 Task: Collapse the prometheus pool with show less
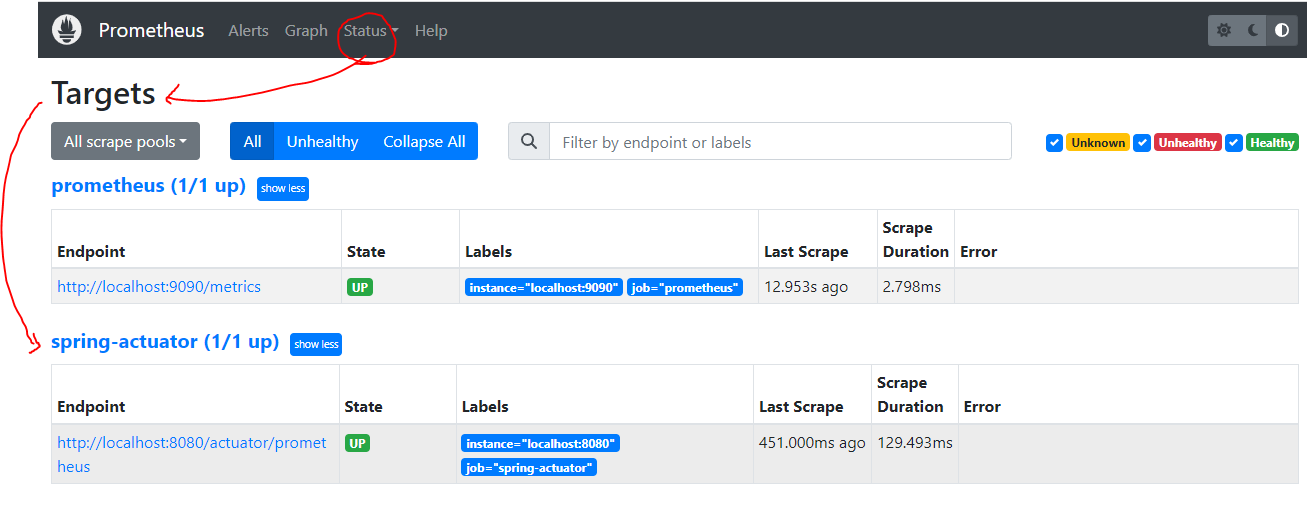283,188
